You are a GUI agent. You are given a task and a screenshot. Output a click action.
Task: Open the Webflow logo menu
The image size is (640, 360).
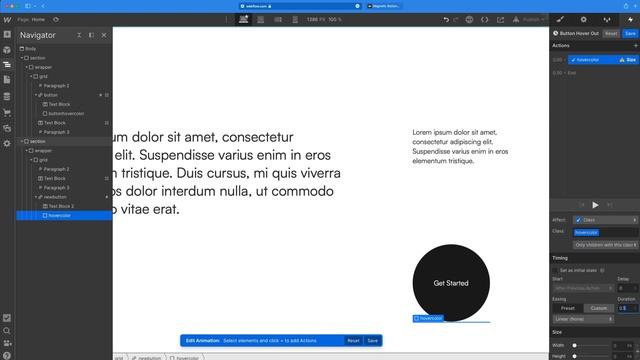click(7, 19)
